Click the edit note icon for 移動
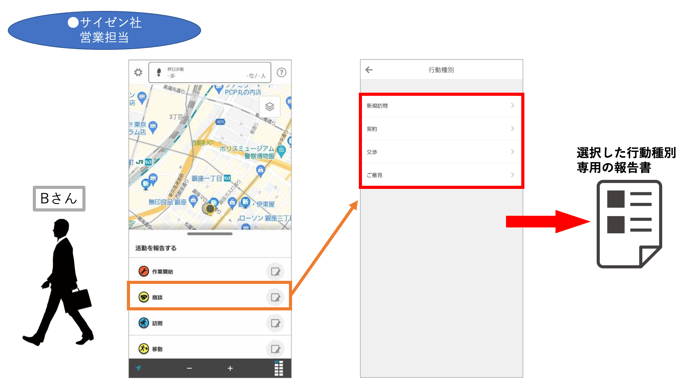The height and width of the screenshot is (384, 688). pos(275,349)
